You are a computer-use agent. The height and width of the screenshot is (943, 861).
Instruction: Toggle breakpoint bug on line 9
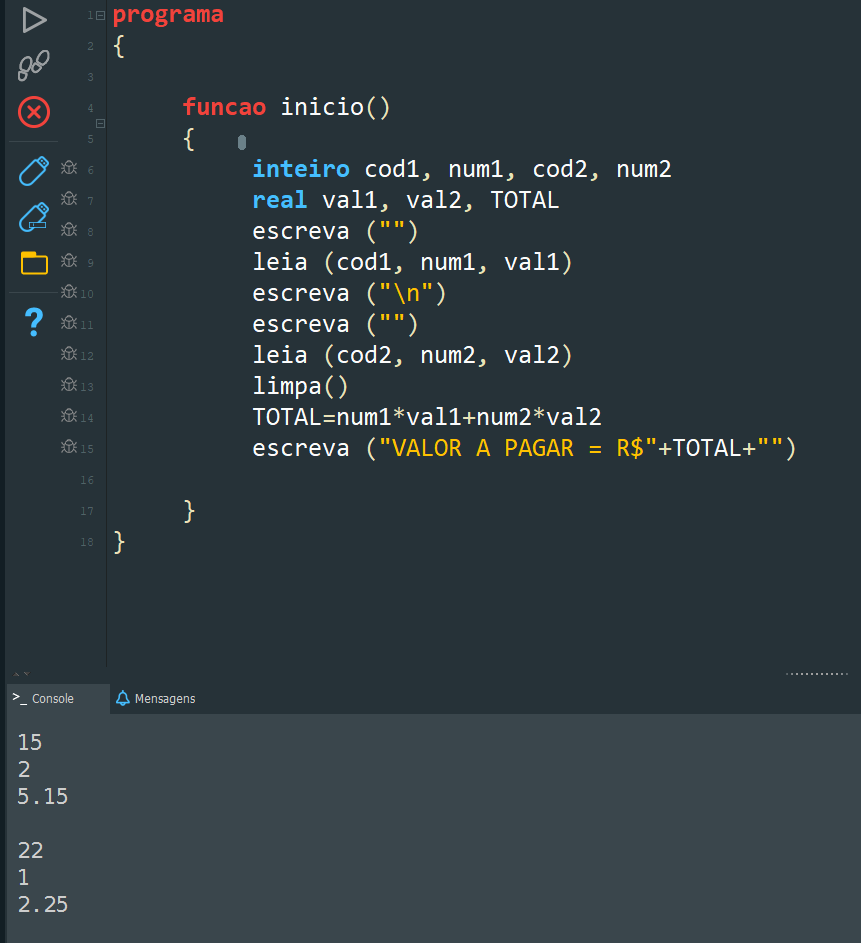[69, 260]
